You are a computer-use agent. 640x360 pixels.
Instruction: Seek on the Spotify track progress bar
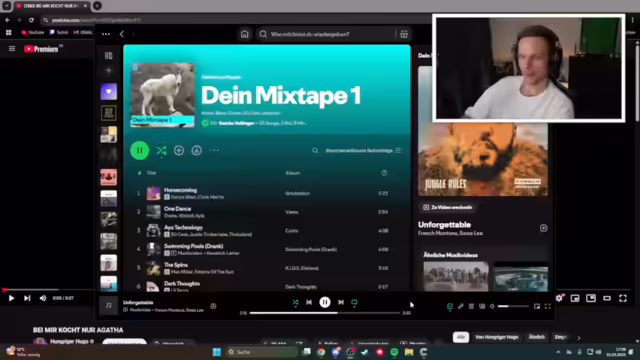click(x=325, y=313)
